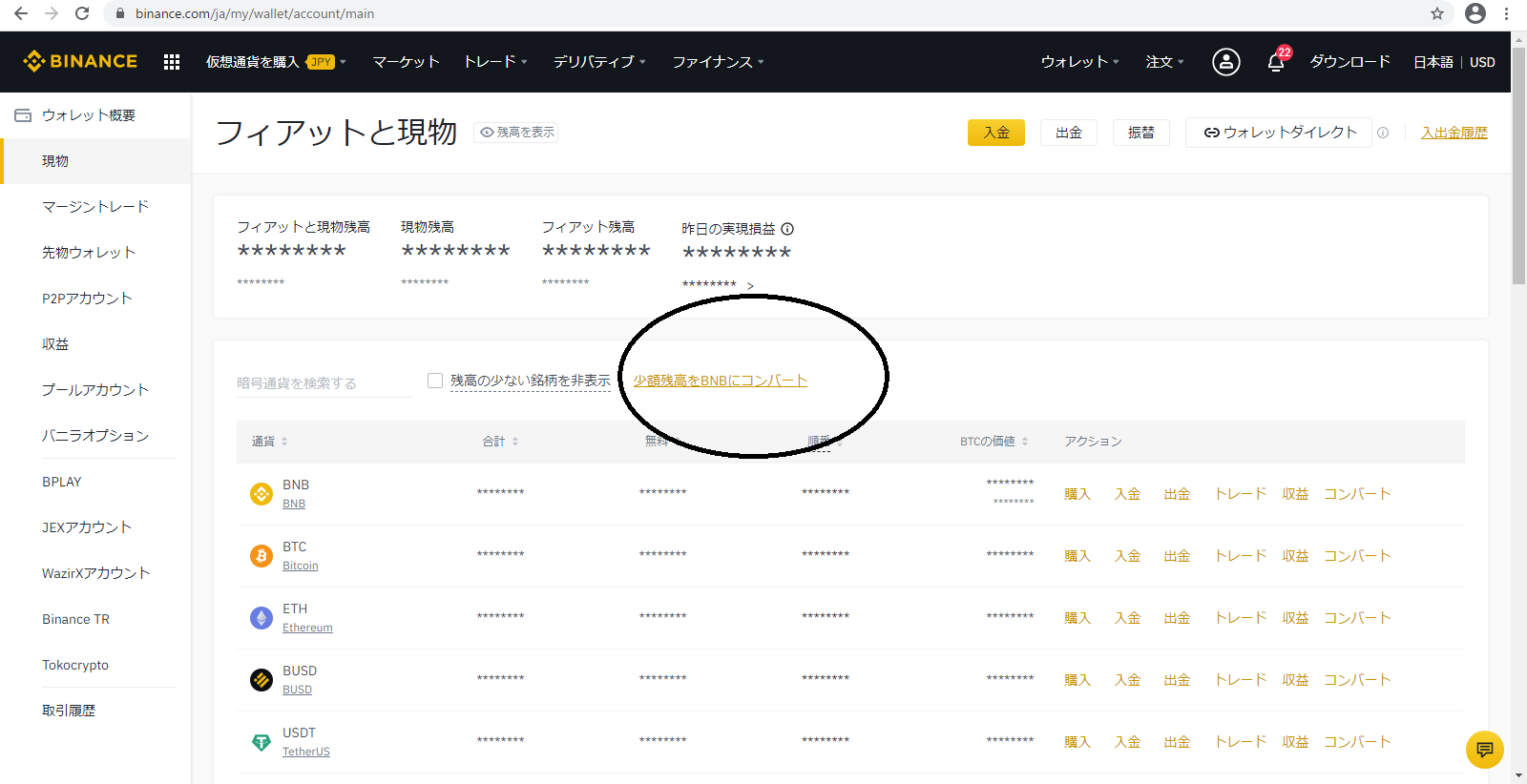Open the apps grid menu icon
1527x784 pixels.
172,62
